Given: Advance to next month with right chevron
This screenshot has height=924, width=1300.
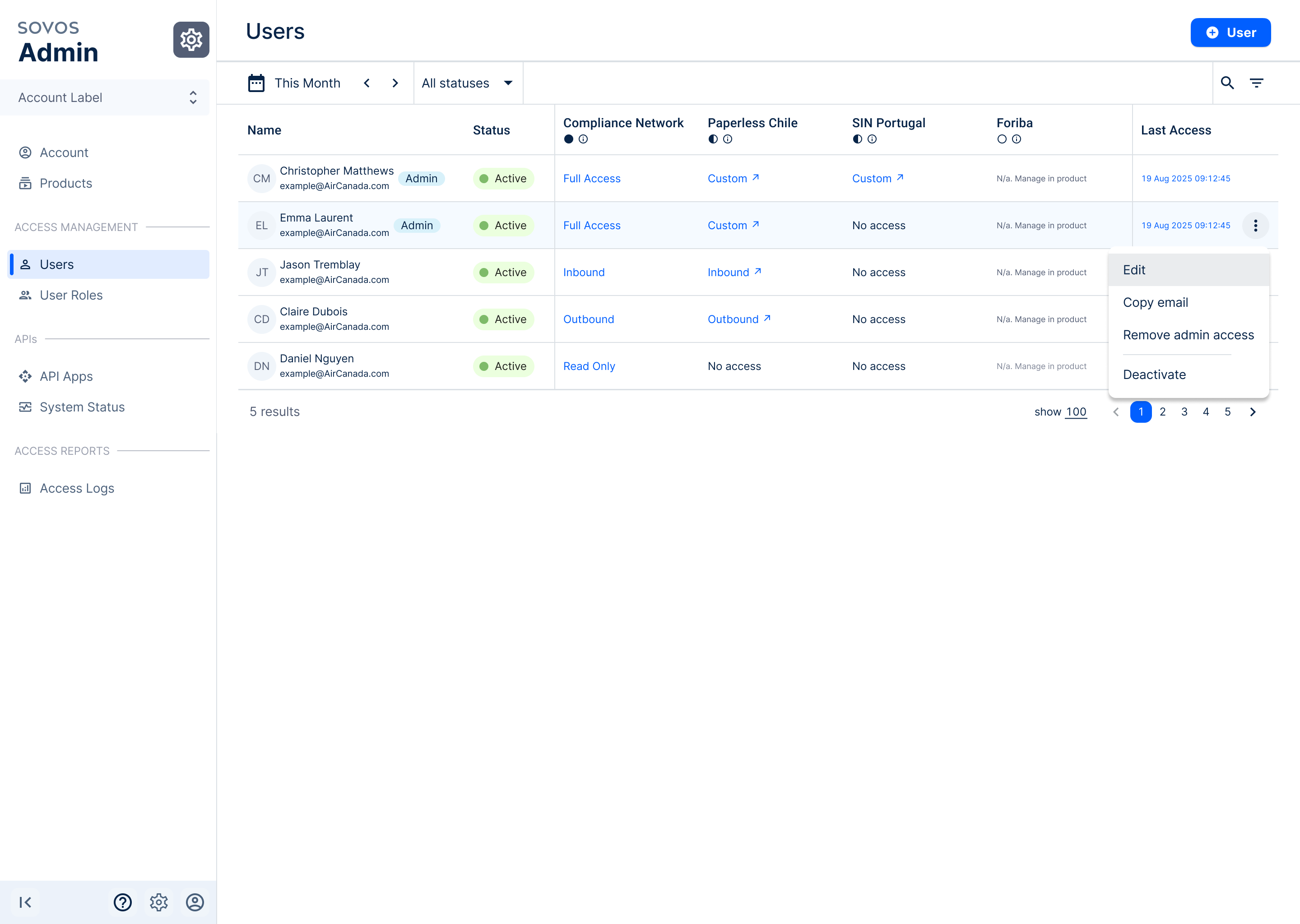Looking at the screenshot, I should (x=395, y=83).
